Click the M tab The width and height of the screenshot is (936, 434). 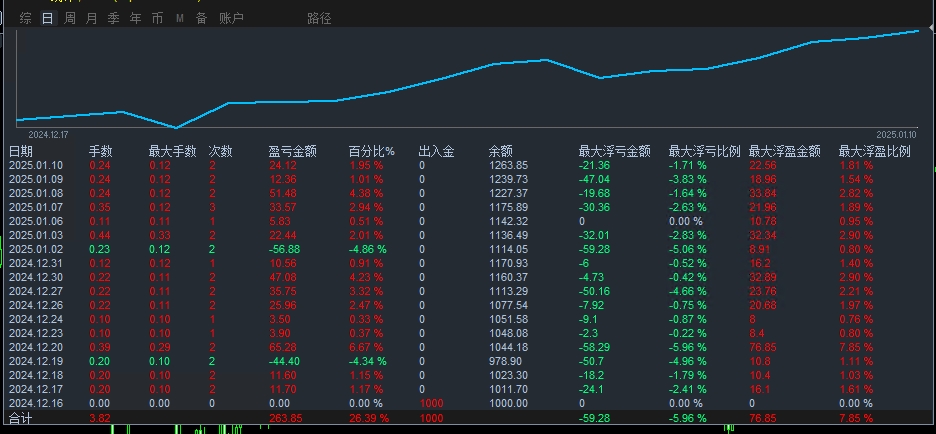[x=180, y=19]
